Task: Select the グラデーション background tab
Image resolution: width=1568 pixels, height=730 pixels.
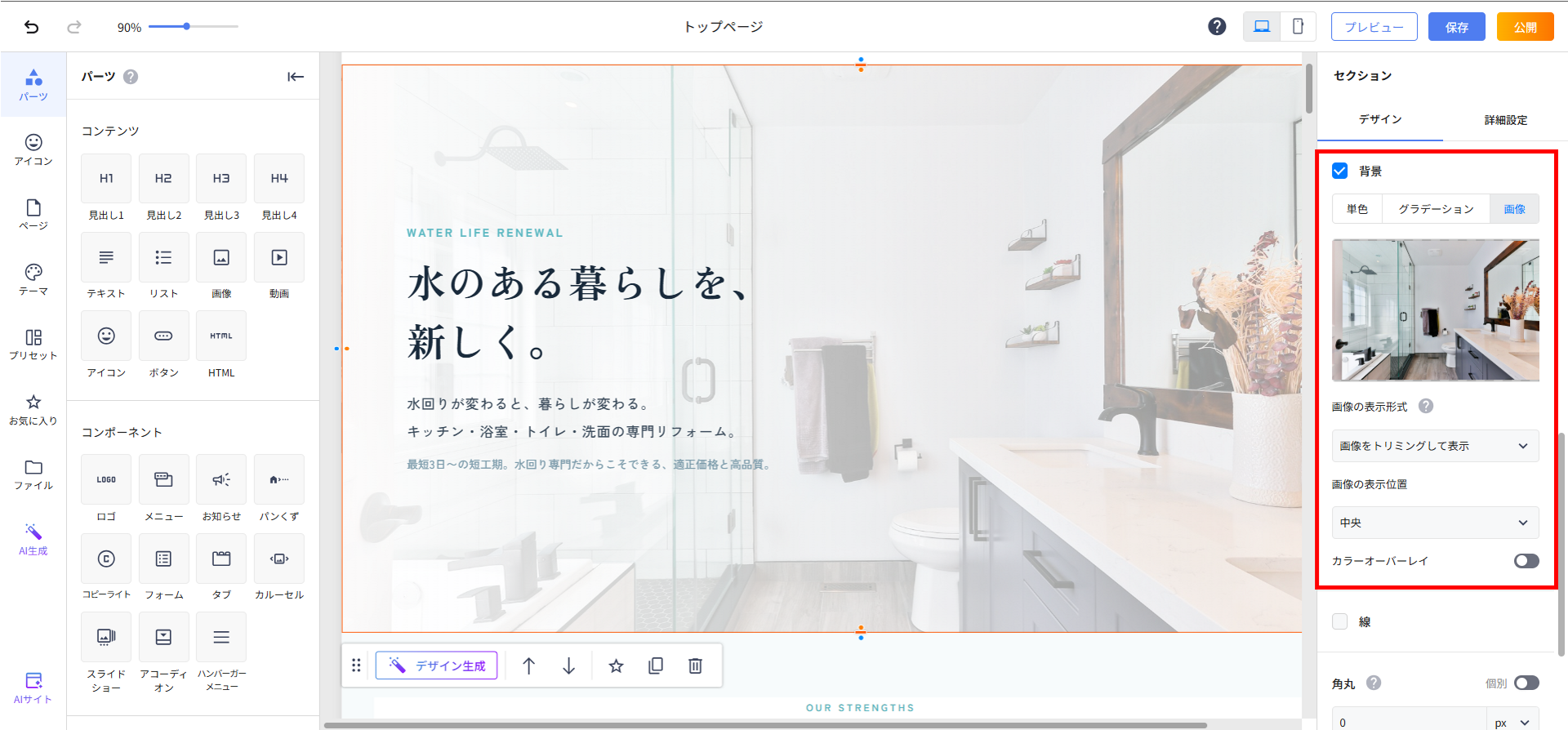Action: 1436,209
